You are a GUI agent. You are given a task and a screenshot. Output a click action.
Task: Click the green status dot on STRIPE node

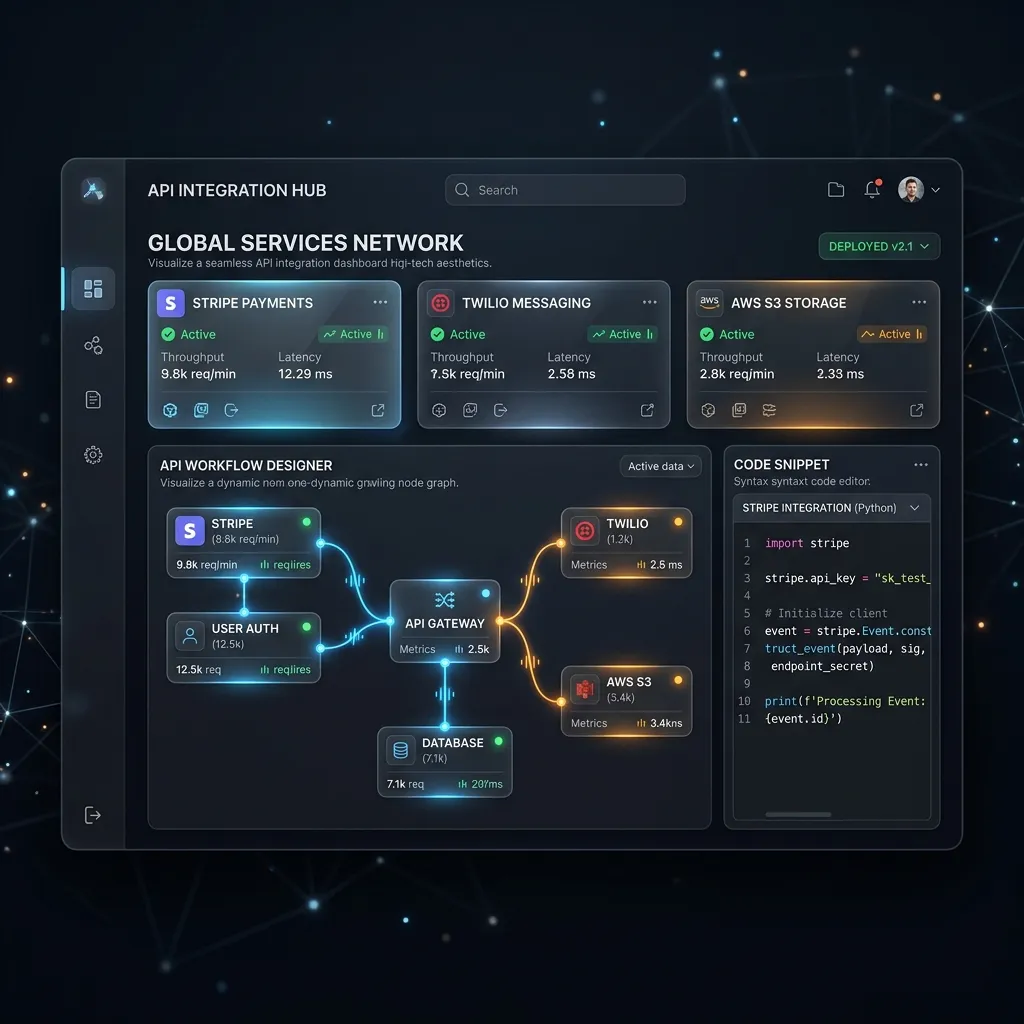tap(306, 522)
